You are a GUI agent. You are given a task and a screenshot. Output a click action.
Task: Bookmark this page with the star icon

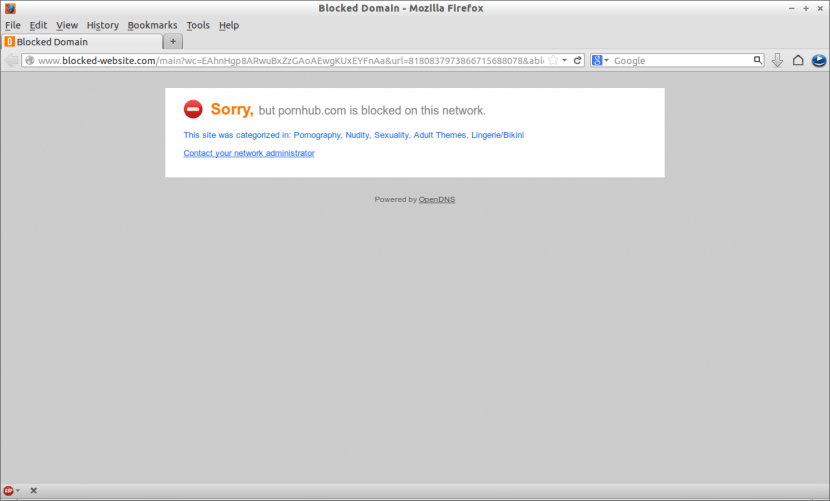(x=553, y=60)
